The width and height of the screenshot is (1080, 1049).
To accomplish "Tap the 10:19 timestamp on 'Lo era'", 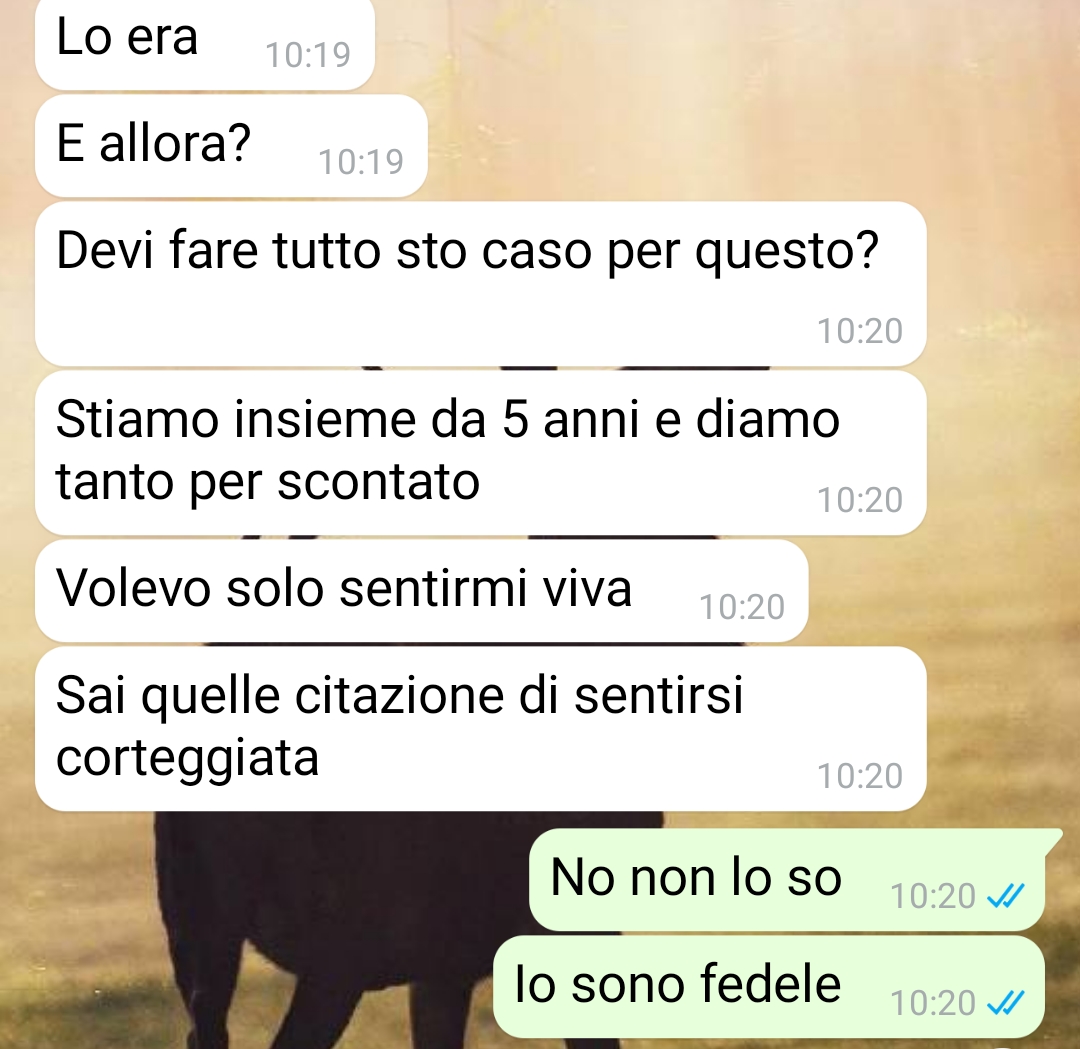I will (308, 54).
